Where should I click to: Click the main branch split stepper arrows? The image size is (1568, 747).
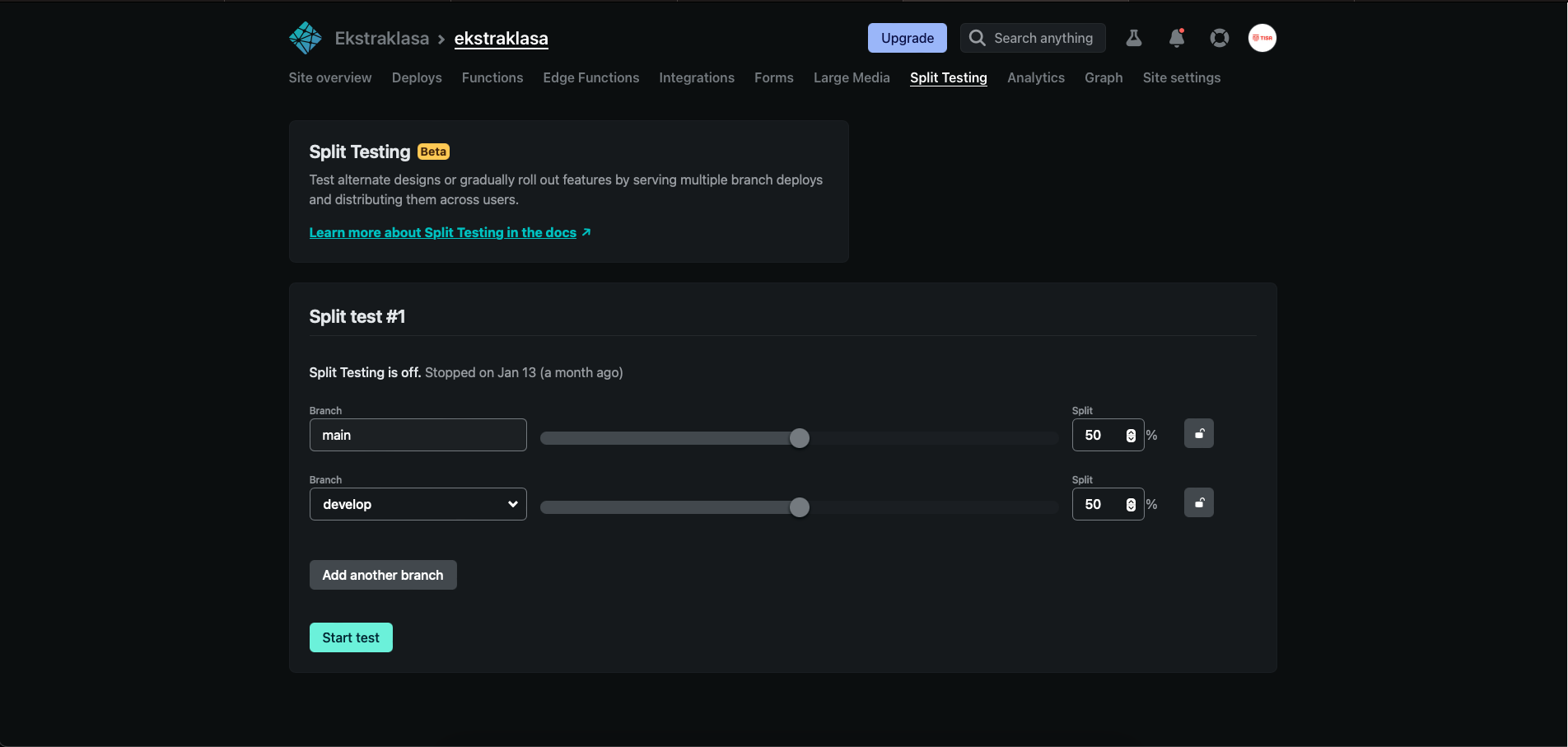(1131, 436)
